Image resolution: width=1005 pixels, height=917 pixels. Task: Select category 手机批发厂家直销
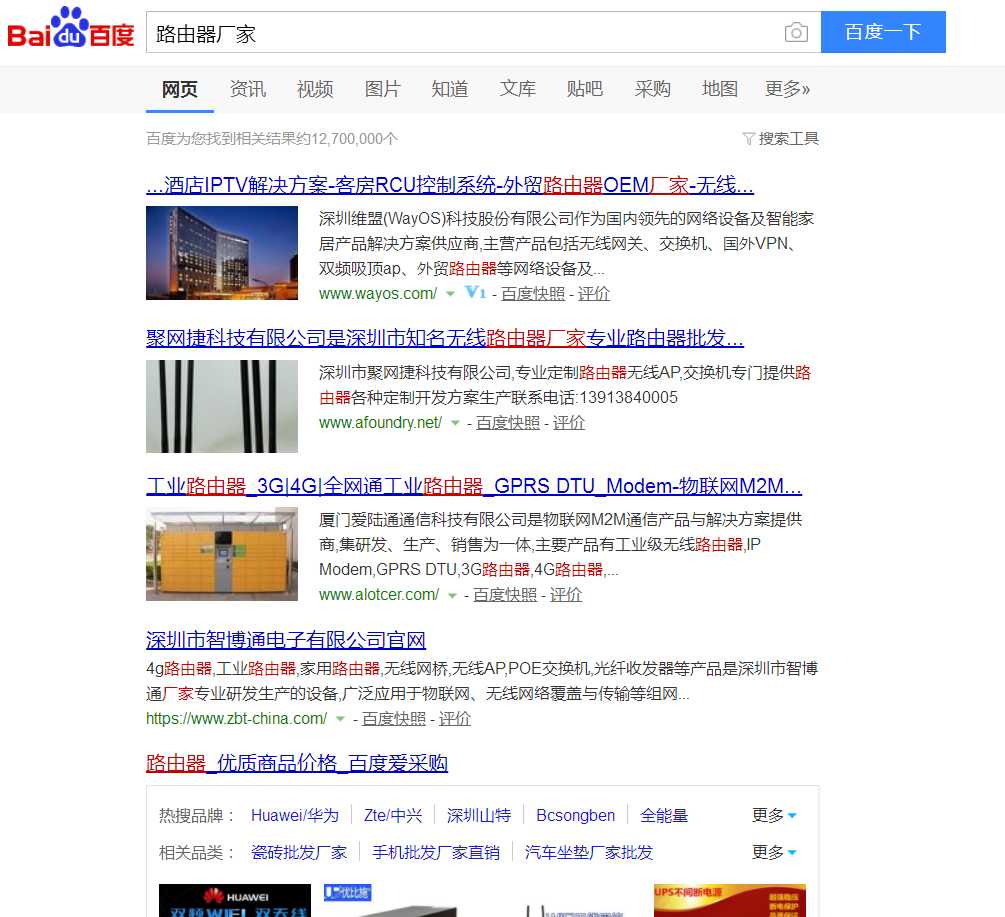(436, 852)
